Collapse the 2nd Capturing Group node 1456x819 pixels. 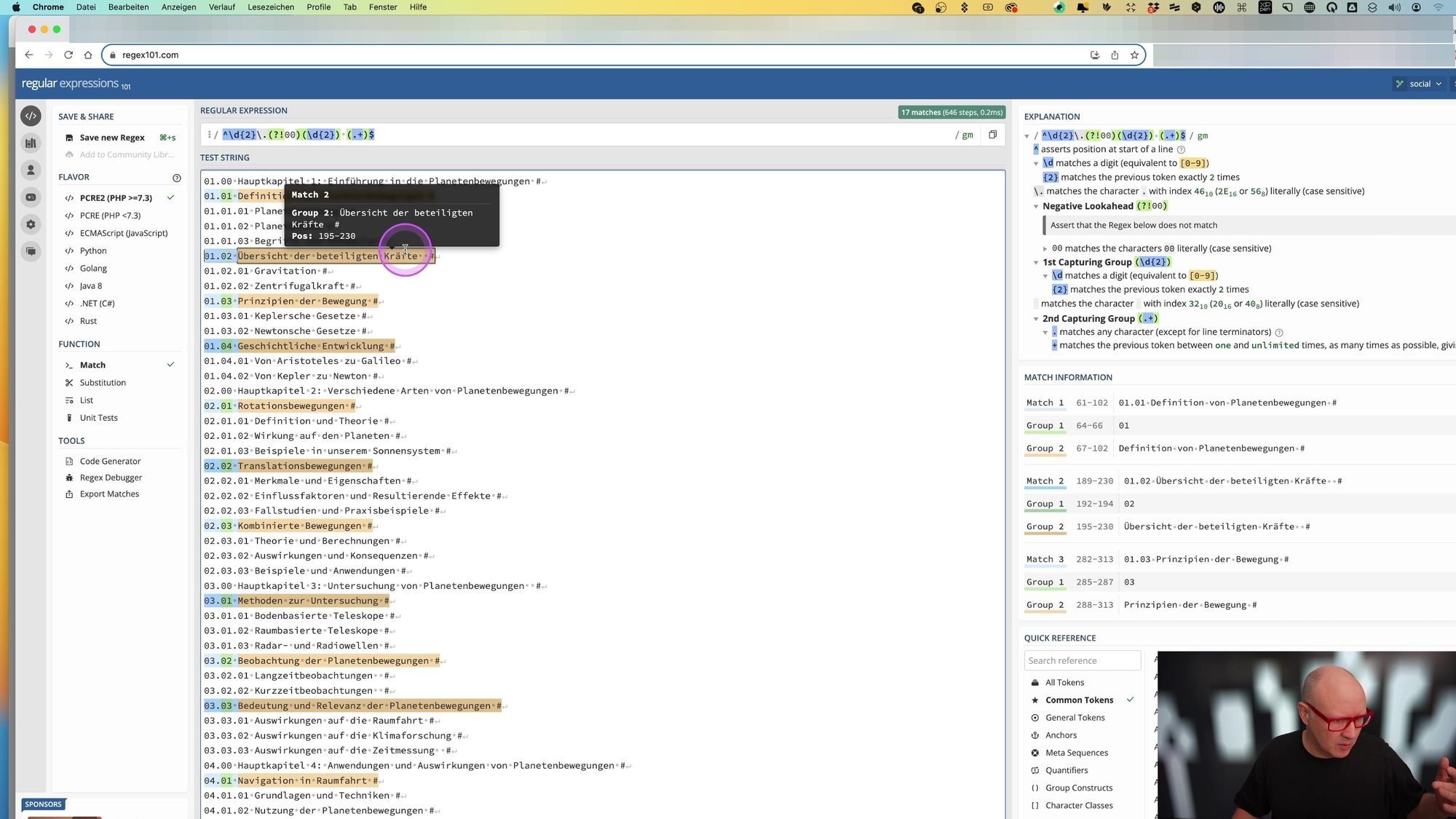click(1036, 319)
